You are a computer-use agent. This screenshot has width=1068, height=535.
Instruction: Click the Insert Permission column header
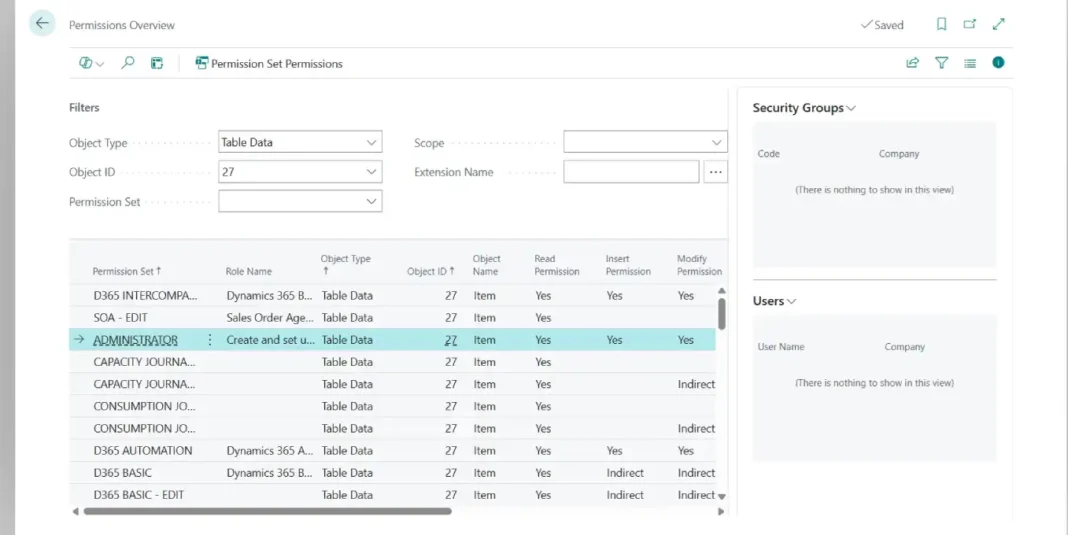628,264
